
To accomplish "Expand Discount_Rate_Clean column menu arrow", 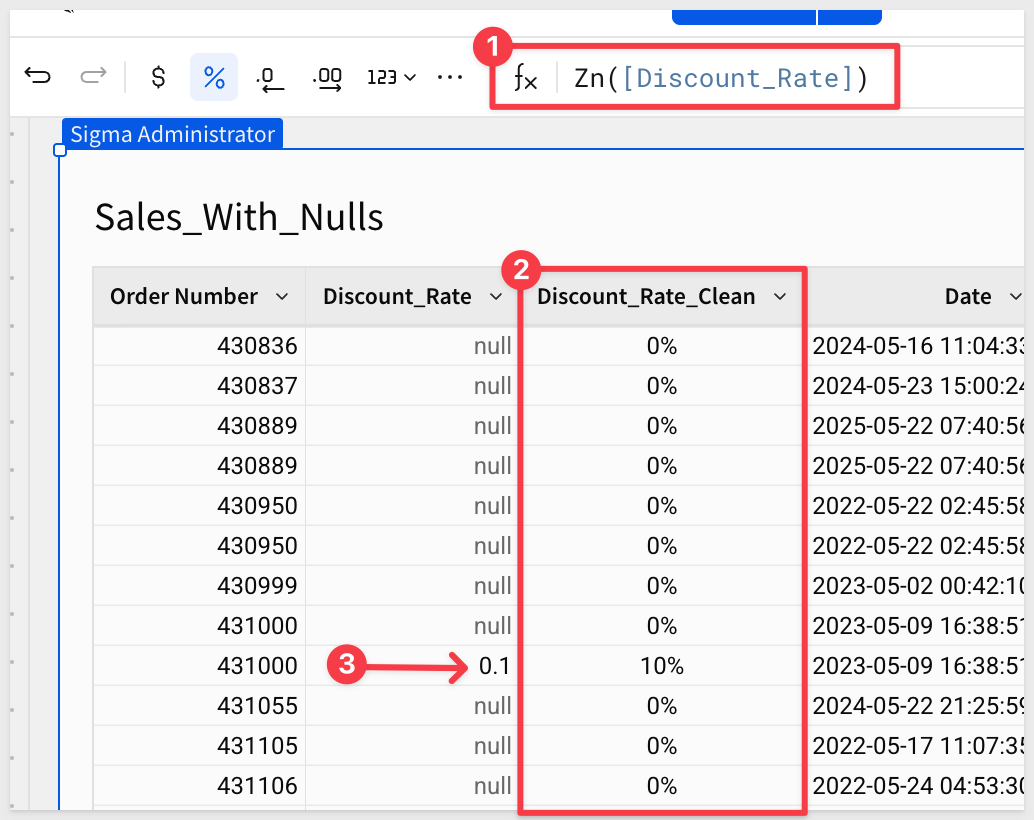I will pos(780,297).
